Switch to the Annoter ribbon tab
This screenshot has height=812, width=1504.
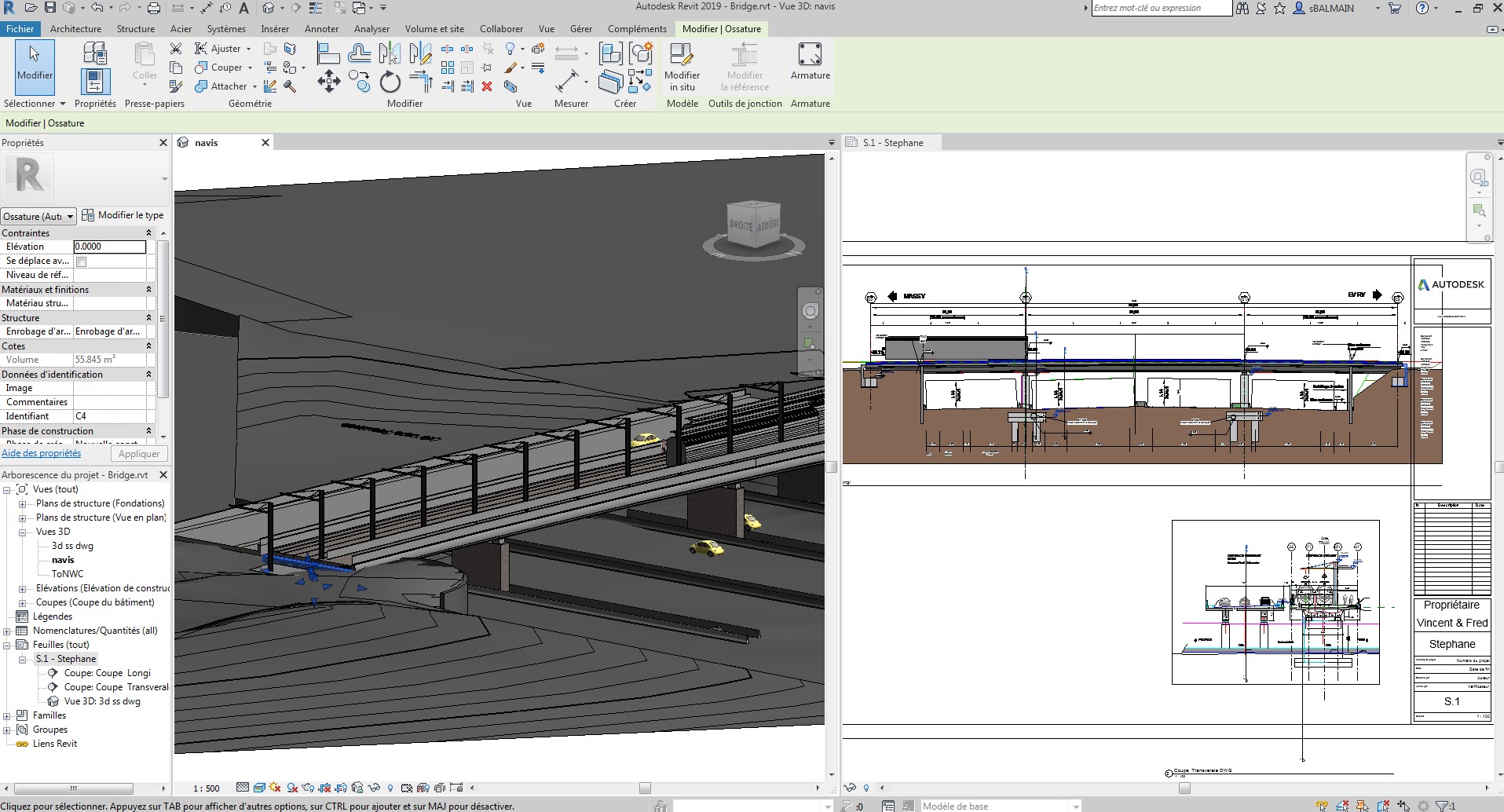(x=322, y=28)
